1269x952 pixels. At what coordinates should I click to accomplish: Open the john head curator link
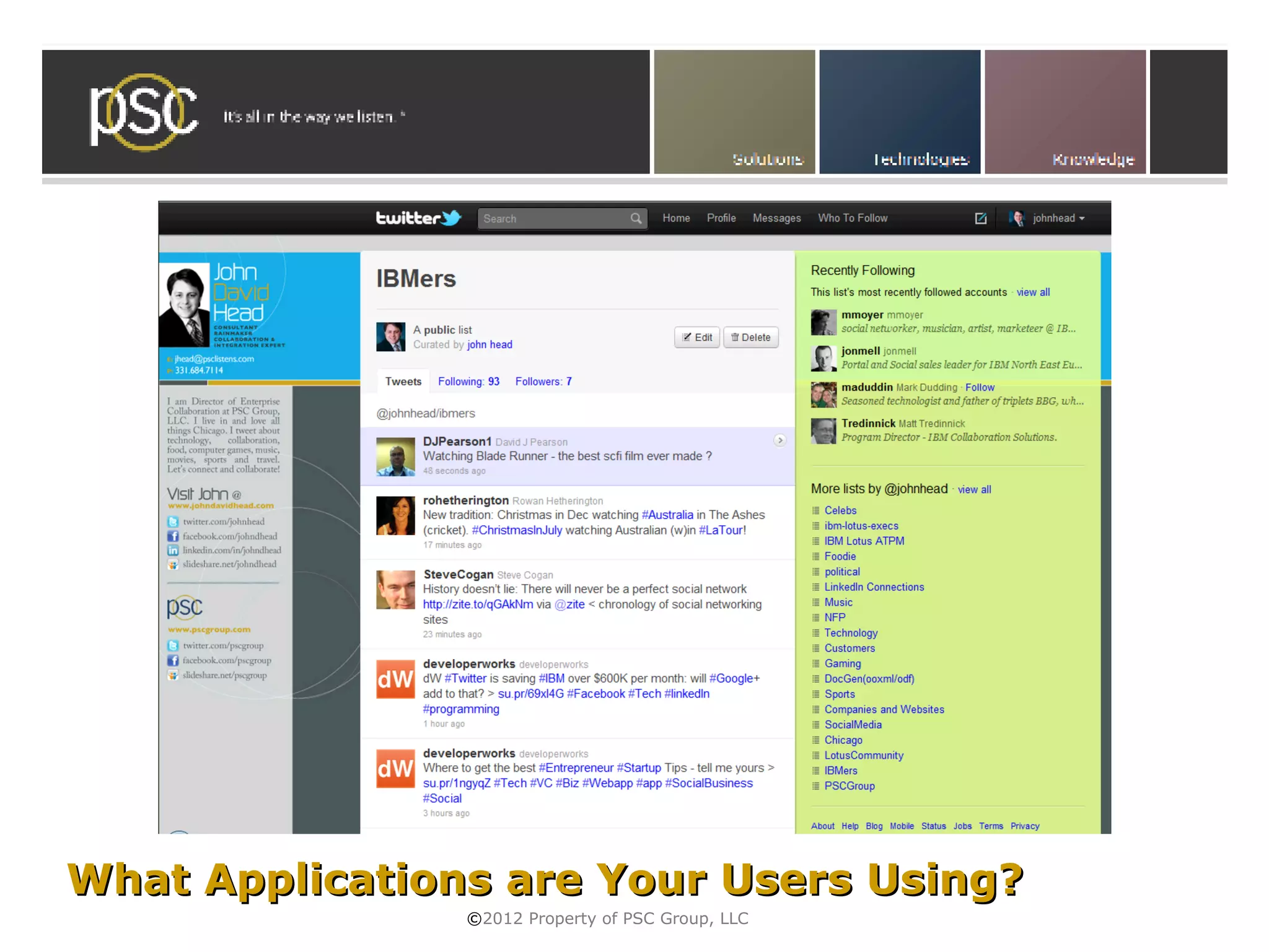point(490,344)
